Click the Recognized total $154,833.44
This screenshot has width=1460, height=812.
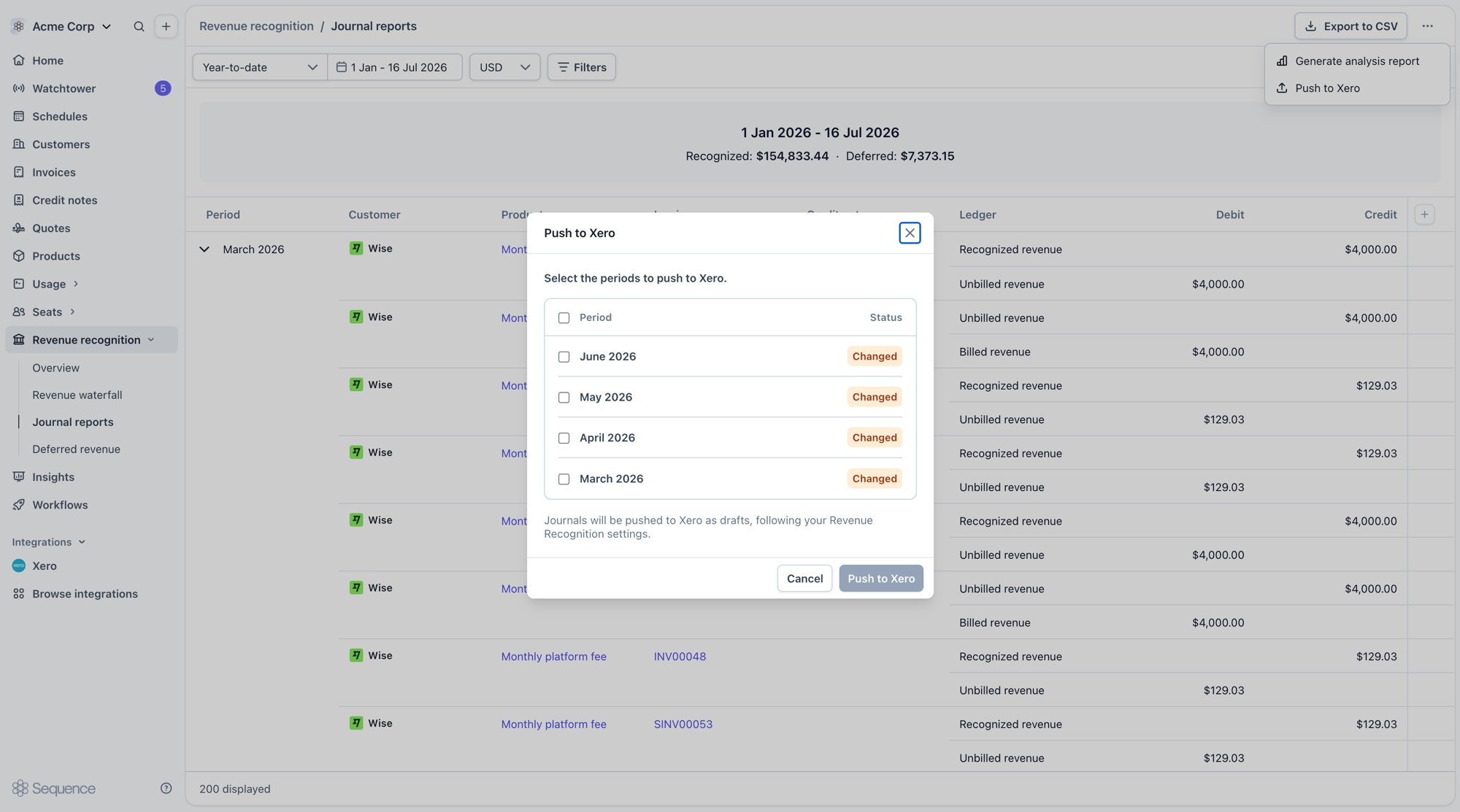coord(792,156)
